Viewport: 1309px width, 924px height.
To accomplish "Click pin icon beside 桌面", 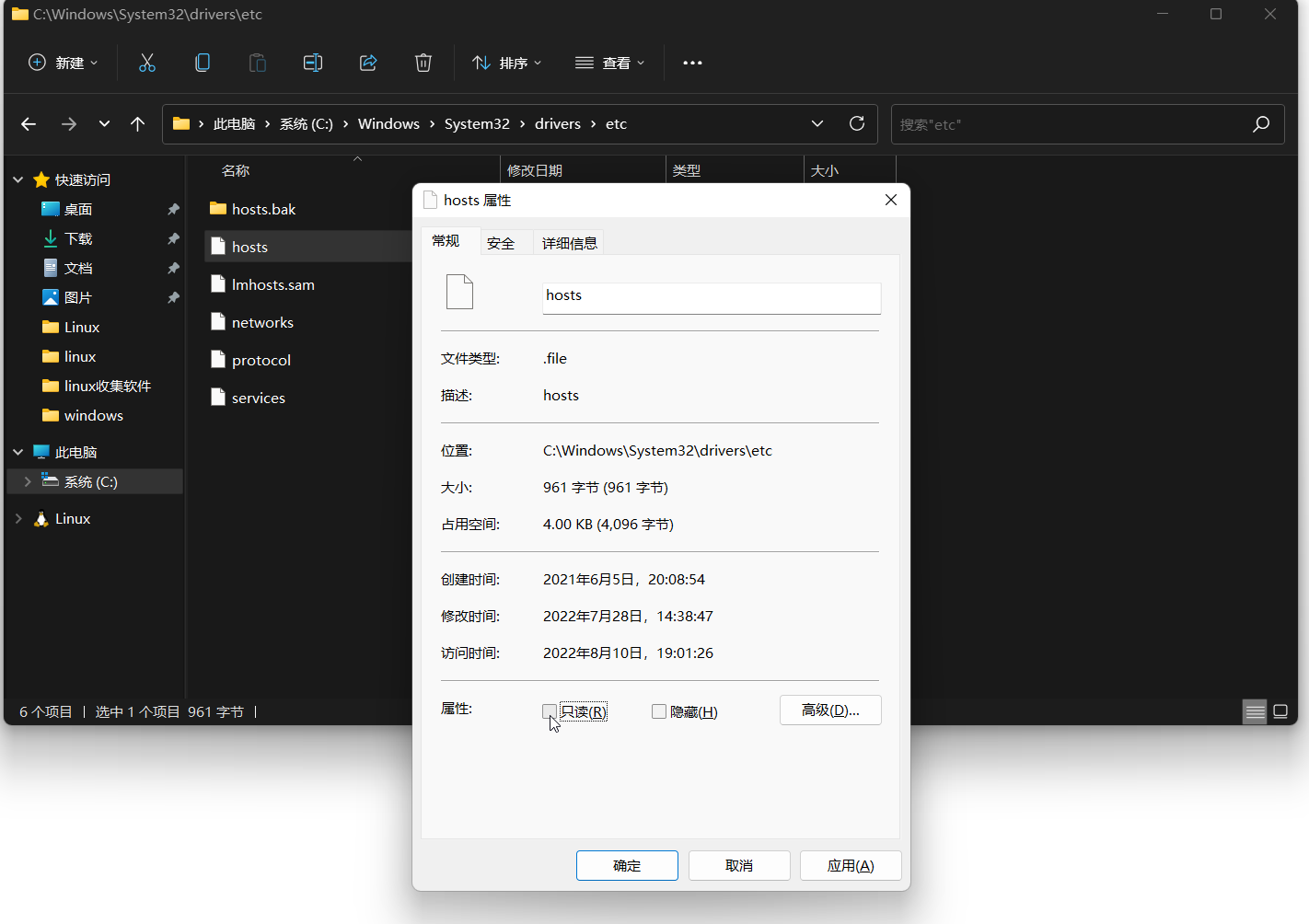I will (173, 209).
